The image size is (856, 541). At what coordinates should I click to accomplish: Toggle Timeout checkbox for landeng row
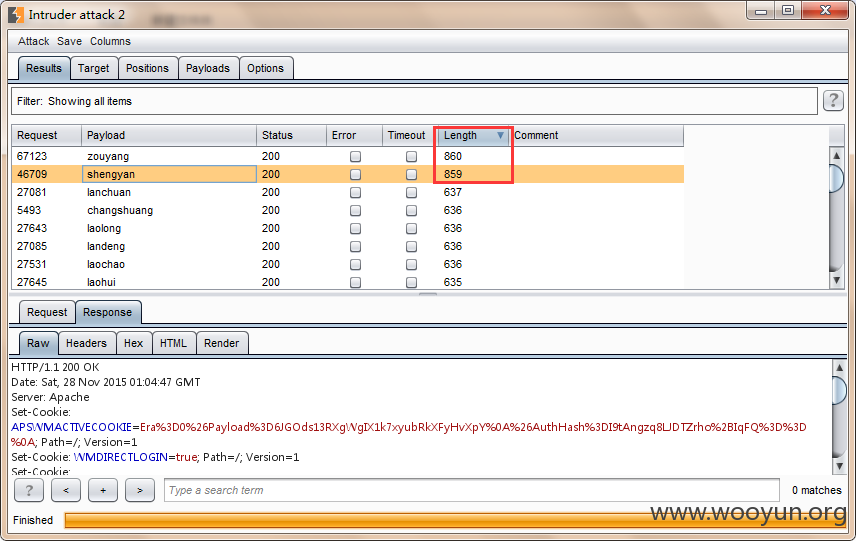pos(412,247)
